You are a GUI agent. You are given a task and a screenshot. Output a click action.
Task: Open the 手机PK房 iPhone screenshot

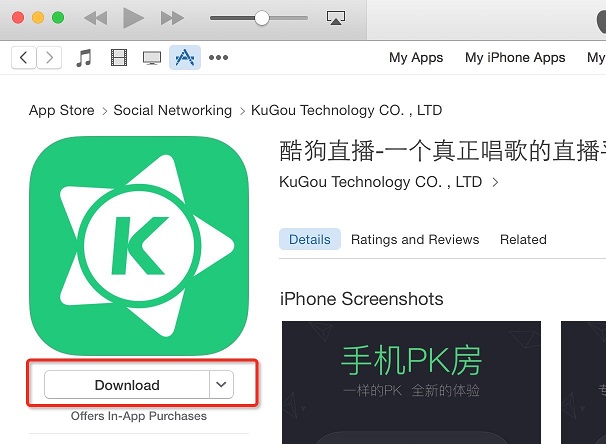point(411,382)
